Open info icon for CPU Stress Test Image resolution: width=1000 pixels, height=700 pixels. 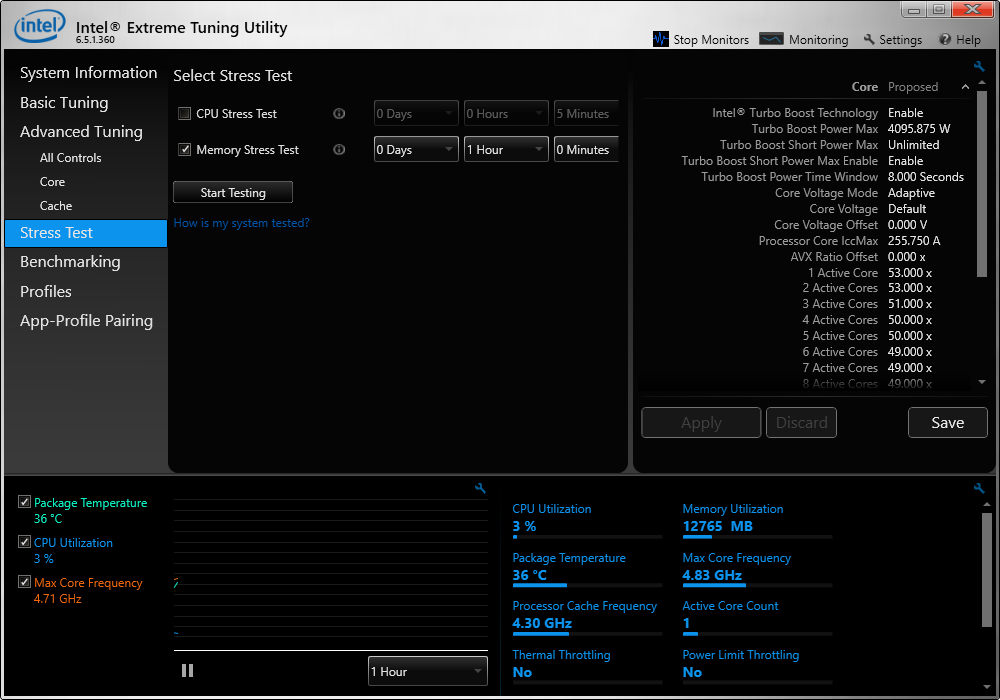pos(339,113)
